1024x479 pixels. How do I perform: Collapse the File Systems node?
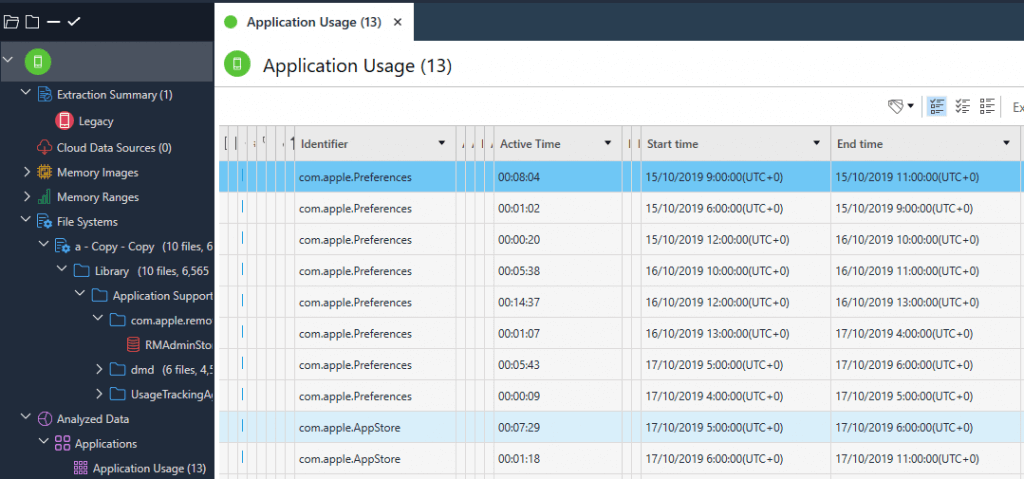pyautogui.click(x=25, y=219)
